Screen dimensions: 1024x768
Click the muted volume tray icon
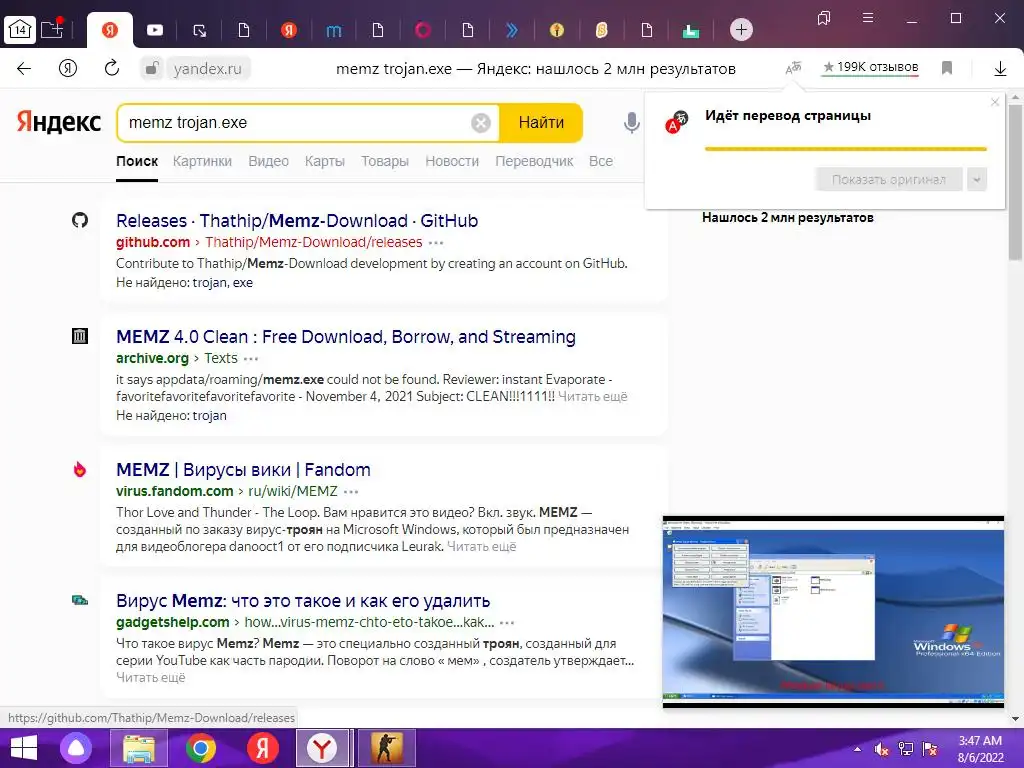[881, 749]
